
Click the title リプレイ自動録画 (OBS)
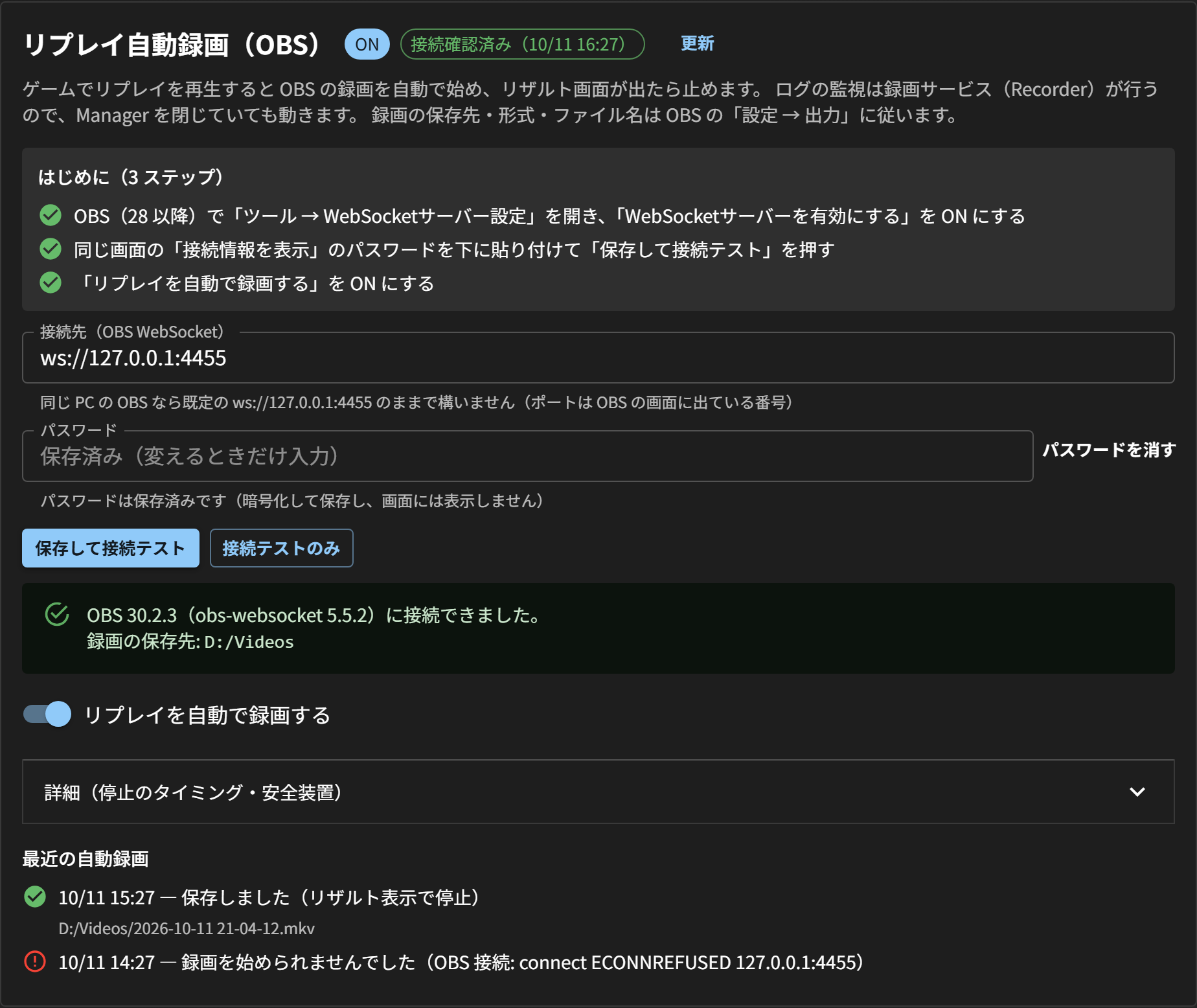(172, 45)
